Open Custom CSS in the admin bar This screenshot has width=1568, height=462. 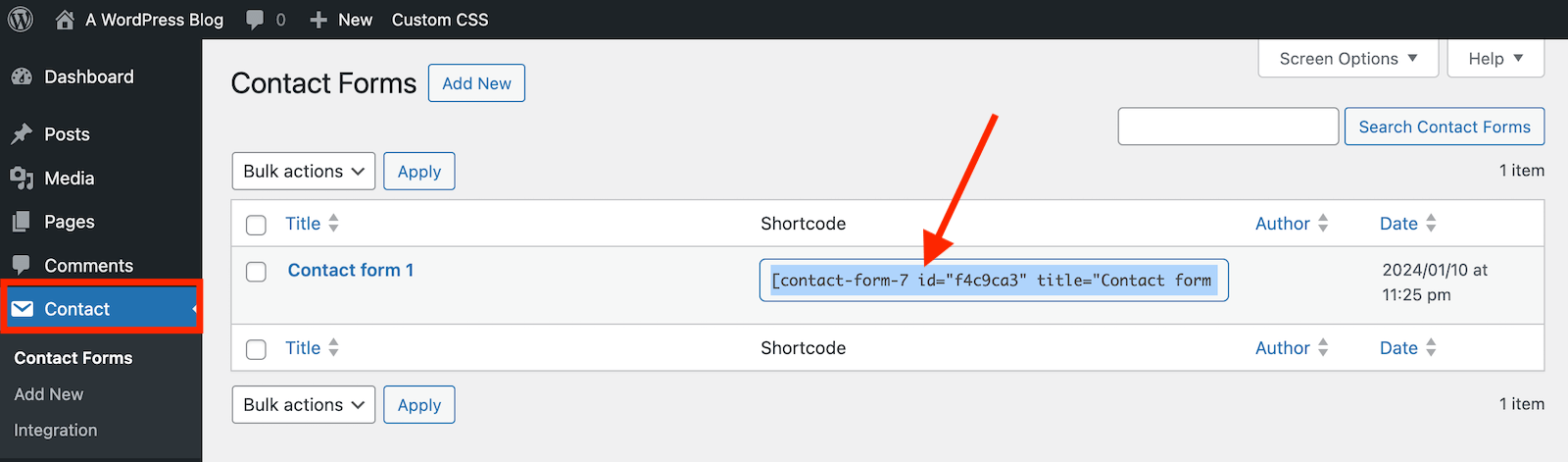(440, 20)
